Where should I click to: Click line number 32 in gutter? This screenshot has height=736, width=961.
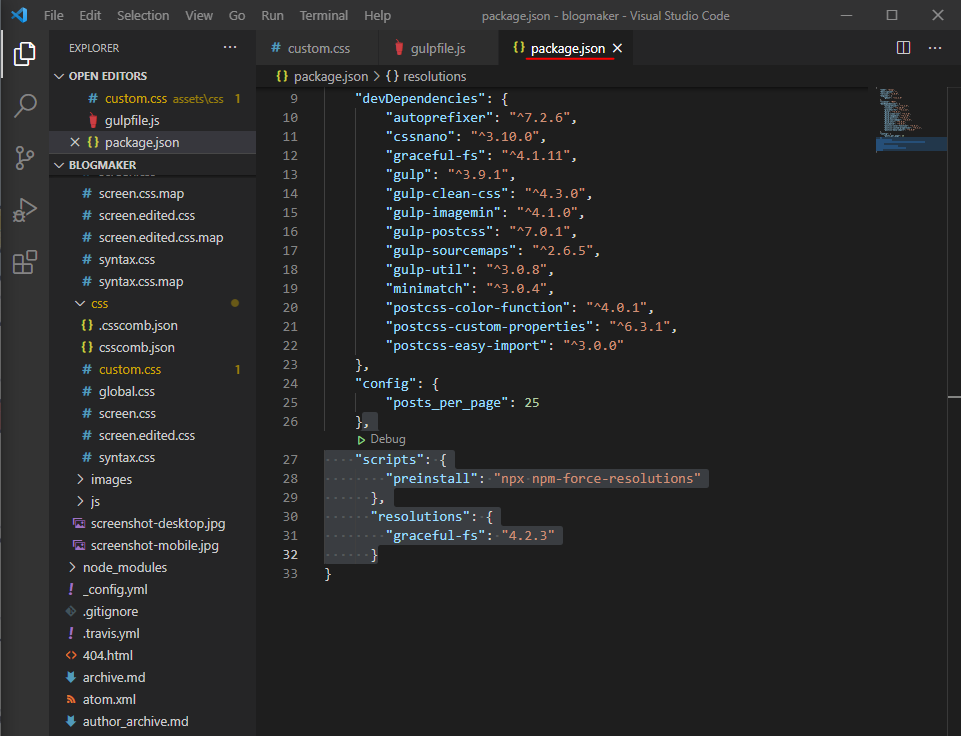(x=290, y=555)
